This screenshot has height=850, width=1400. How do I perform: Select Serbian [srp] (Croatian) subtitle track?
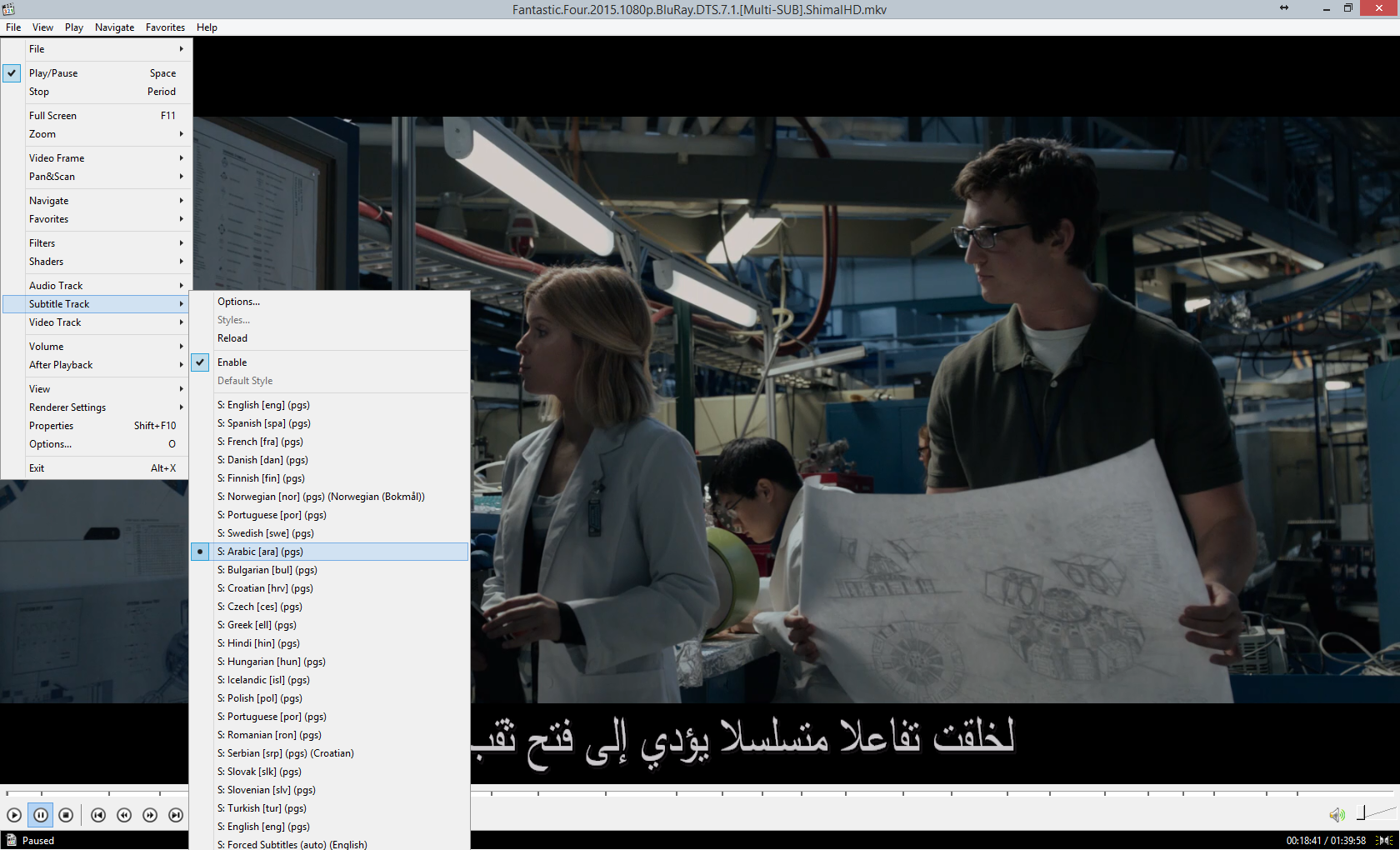pos(330,753)
